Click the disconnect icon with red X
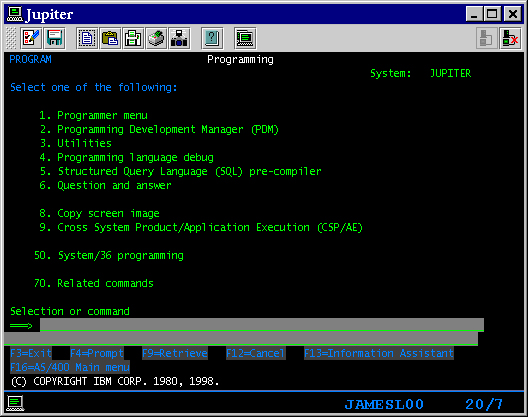 pyautogui.click(x=510, y=38)
